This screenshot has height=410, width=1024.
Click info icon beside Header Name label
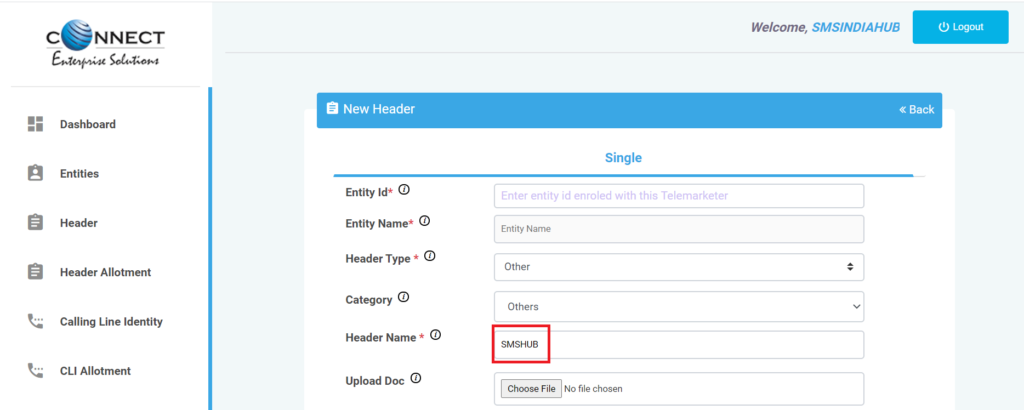coord(436,336)
